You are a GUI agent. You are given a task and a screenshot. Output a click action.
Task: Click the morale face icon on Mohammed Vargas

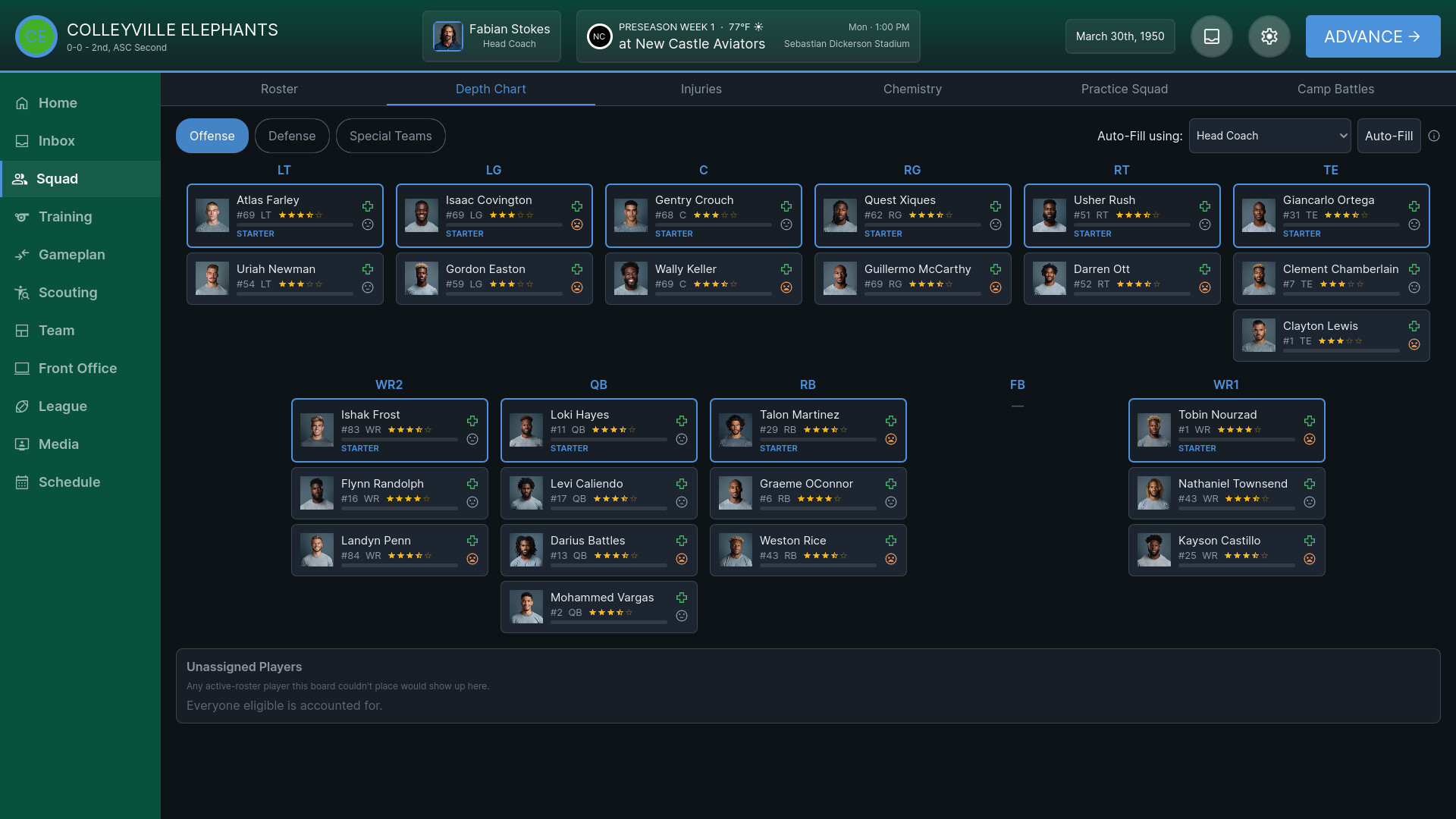682,616
